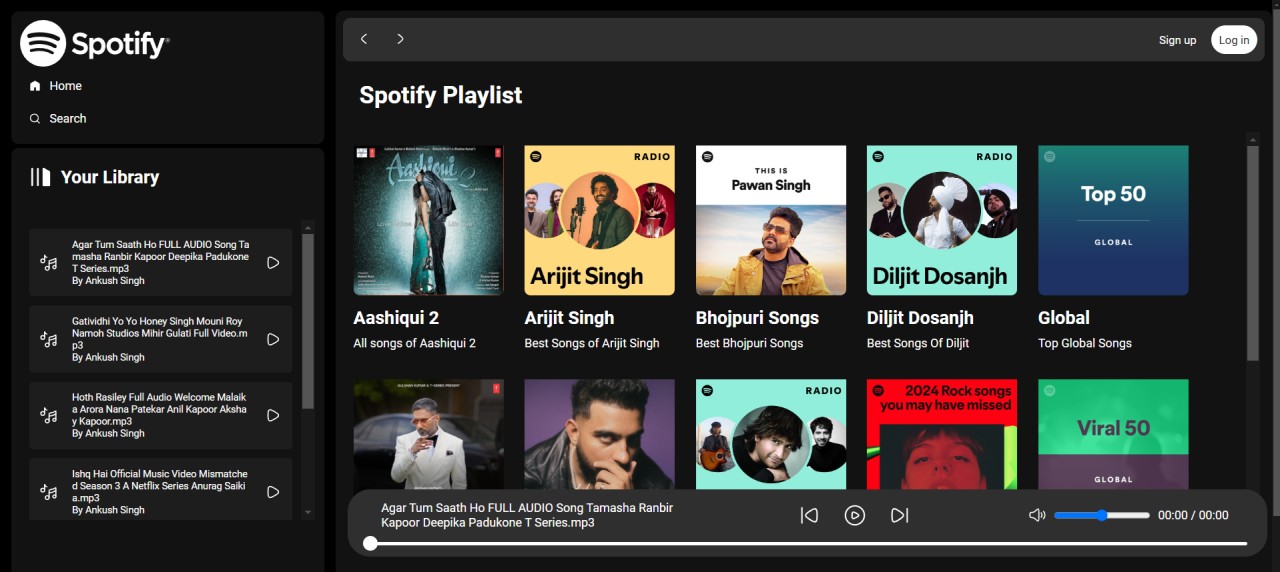1280x572 pixels.
Task: Click the seek bar circle handle
Action: point(370,544)
